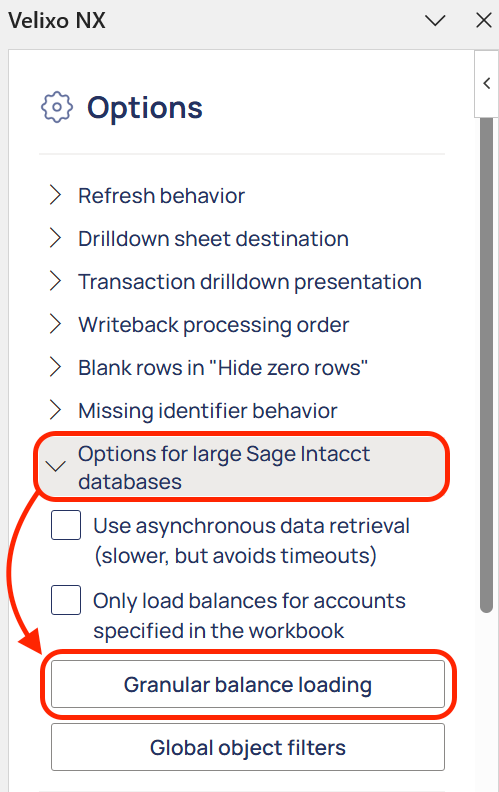Click the task pane dropdown arrow icon

[x=435, y=21]
